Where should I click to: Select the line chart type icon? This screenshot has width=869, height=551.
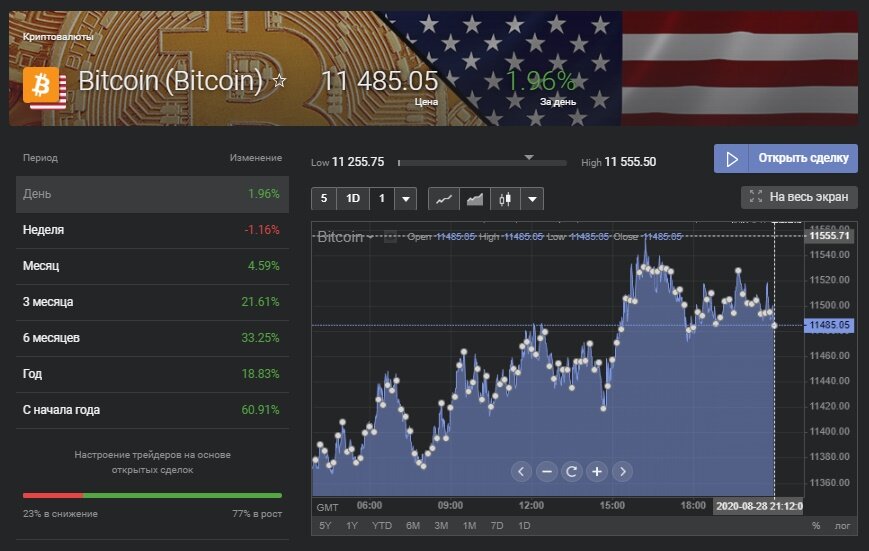(445, 198)
